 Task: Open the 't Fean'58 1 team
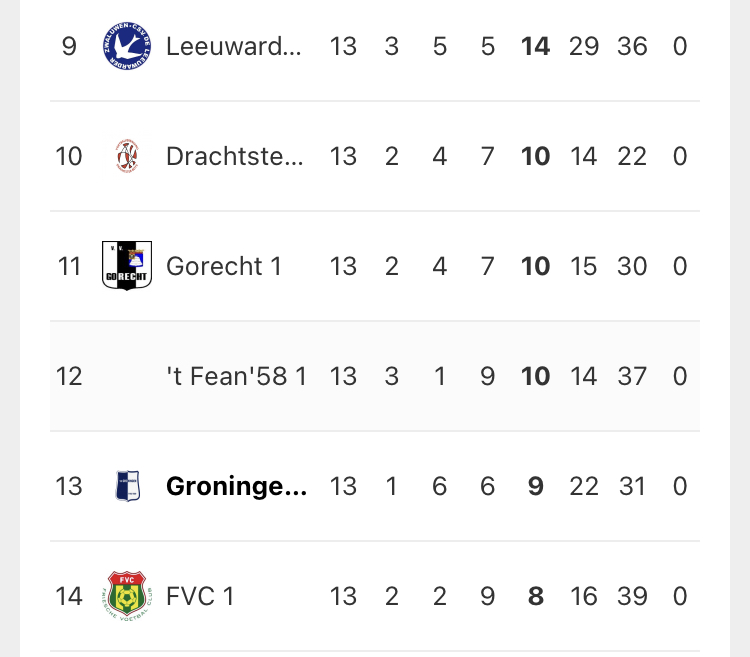coord(236,376)
